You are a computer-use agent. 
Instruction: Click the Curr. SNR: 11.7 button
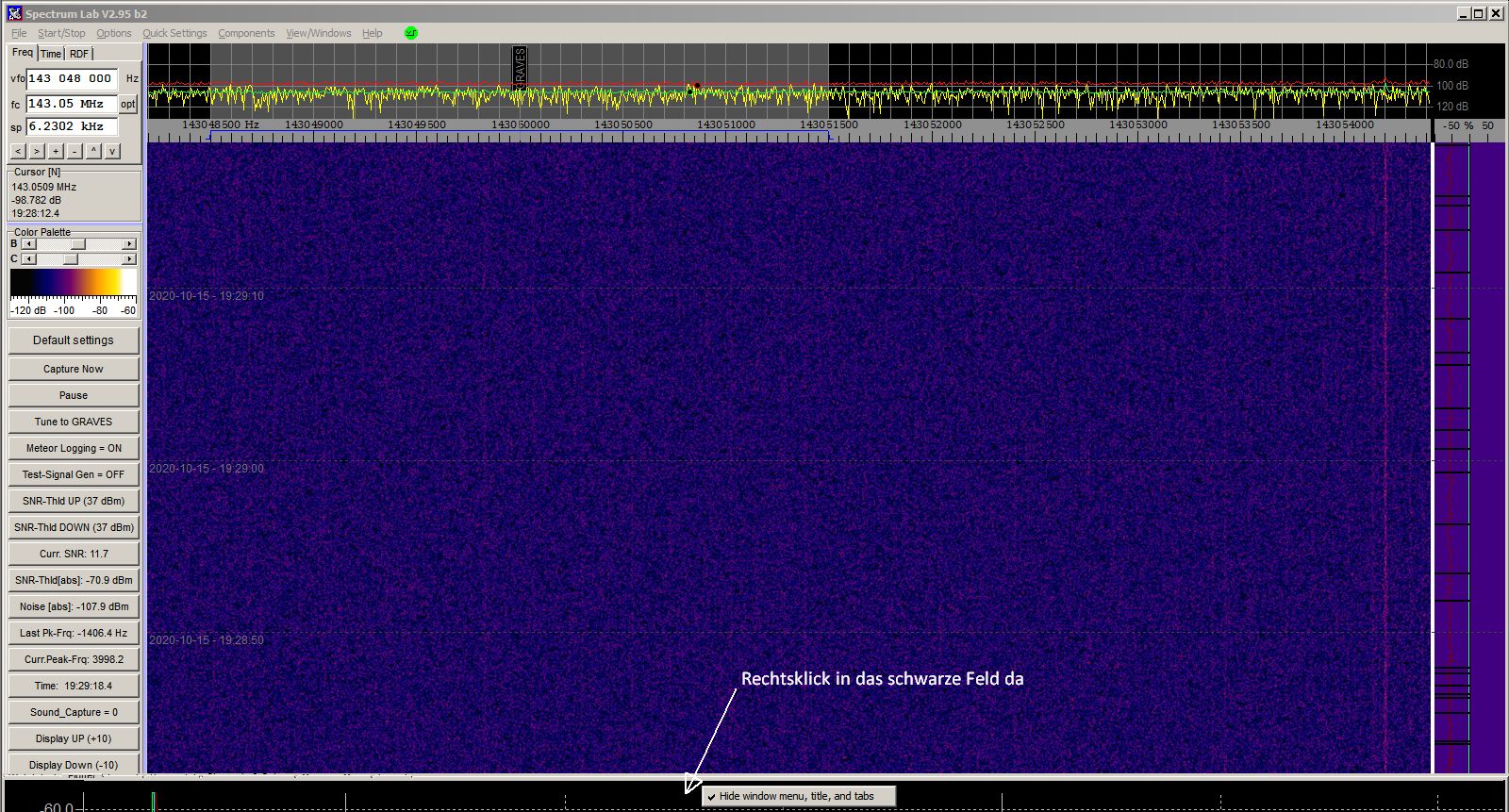click(x=74, y=554)
